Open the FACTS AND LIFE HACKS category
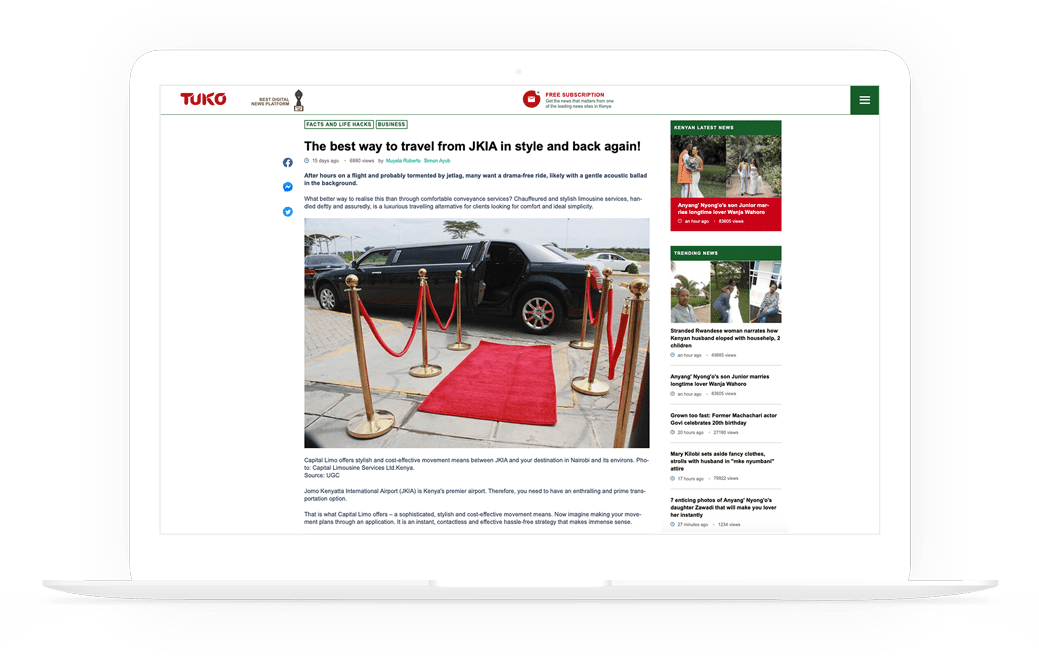Image resolution: width=1039 pixels, height=656 pixels. (x=337, y=124)
